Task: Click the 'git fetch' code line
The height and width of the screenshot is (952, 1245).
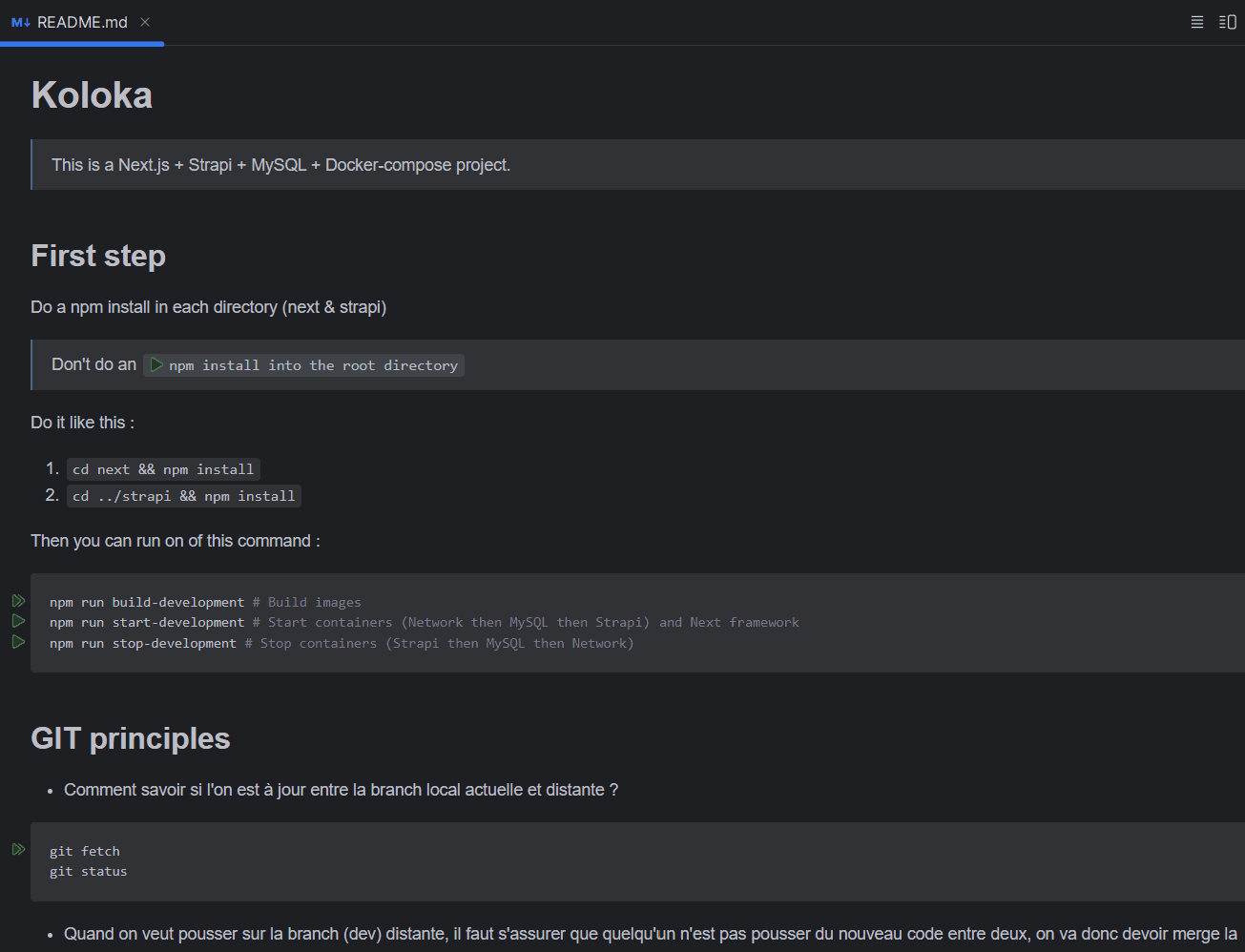Action: pyautogui.click(x=85, y=851)
